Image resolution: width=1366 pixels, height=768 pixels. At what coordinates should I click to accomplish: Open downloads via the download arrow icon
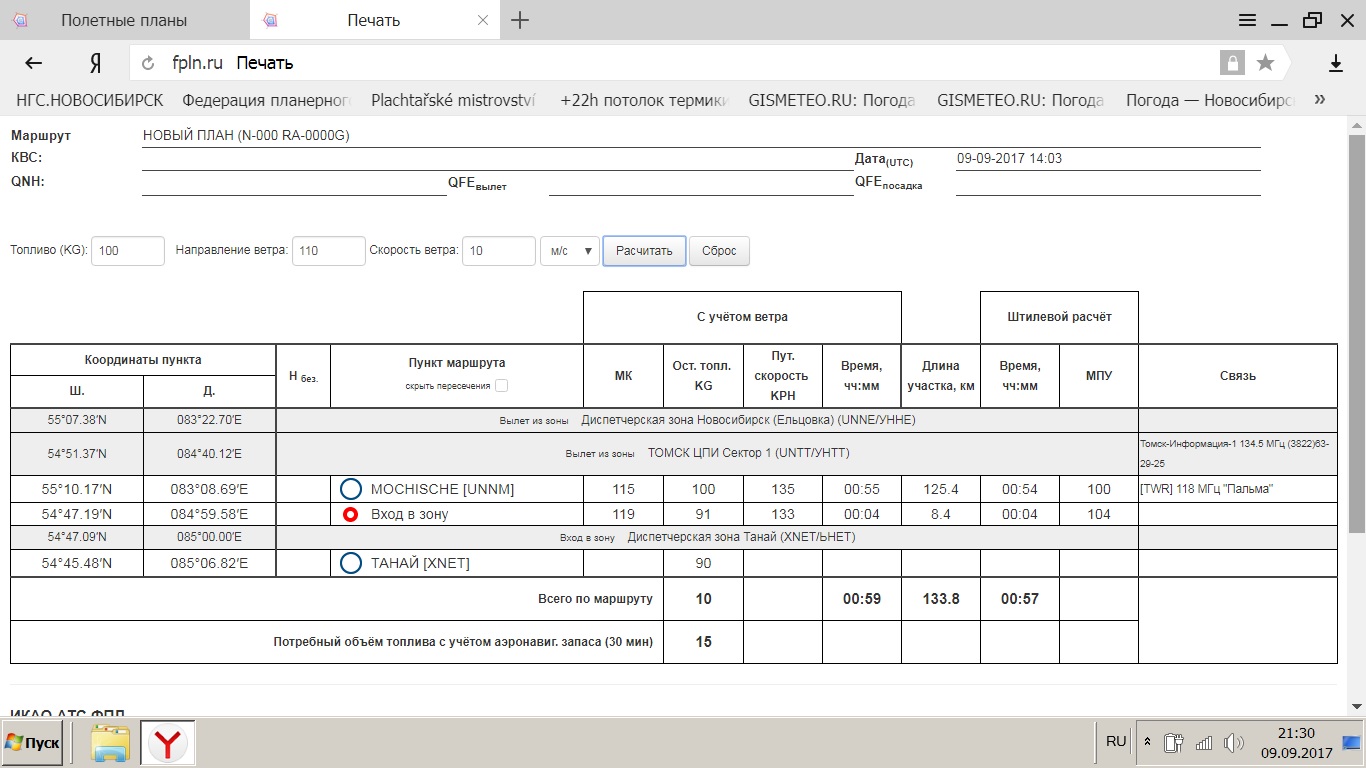click(x=1335, y=63)
